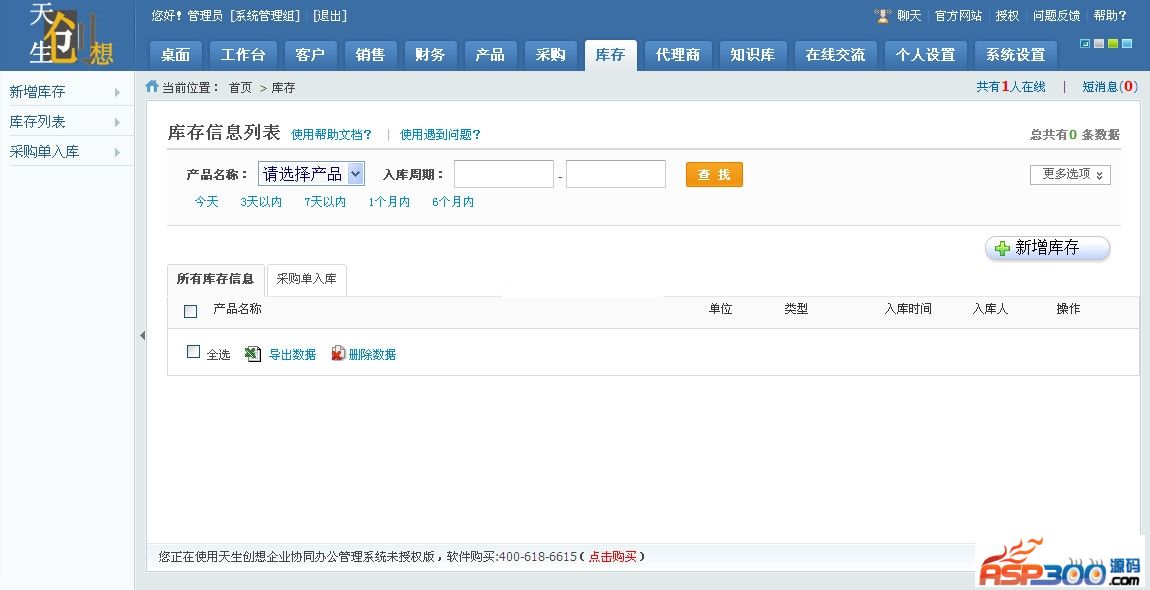Click the home icon before 当前位置
1150x590 pixels.
point(152,87)
